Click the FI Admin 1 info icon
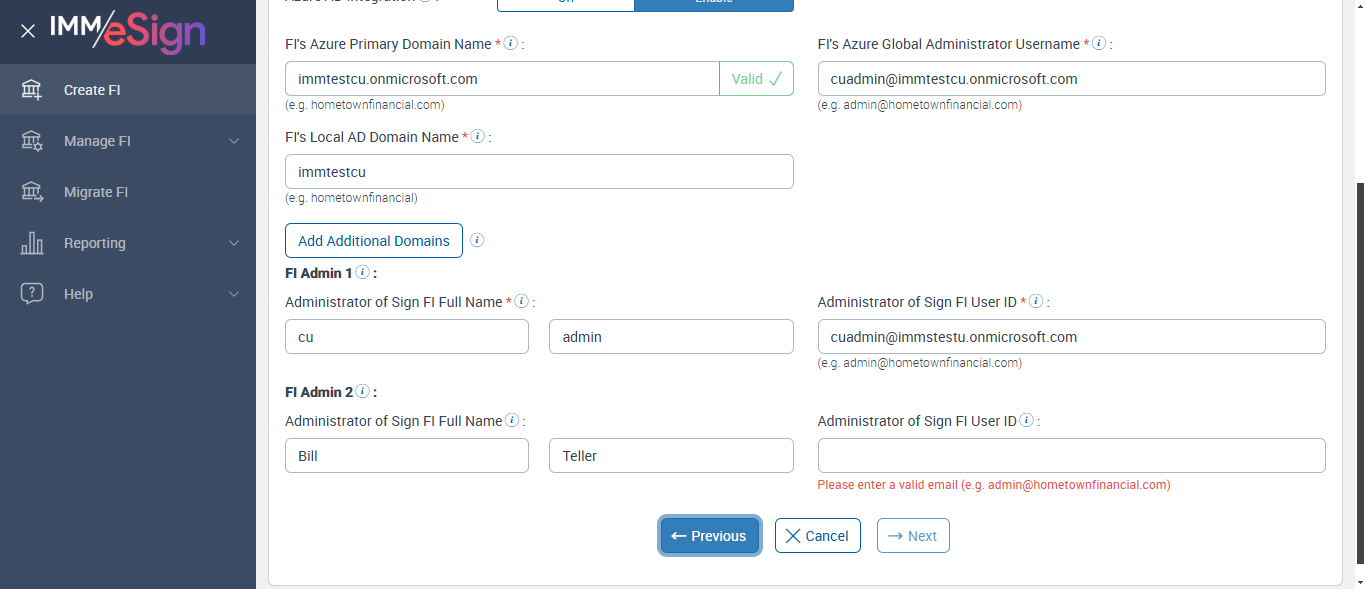The image size is (1366, 589). point(362,272)
